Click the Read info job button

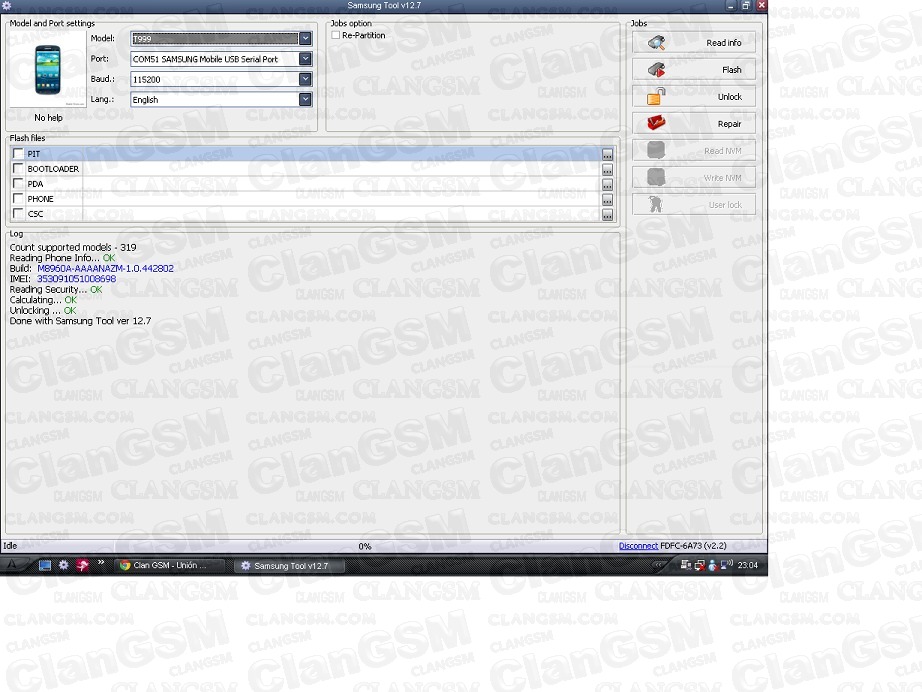pos(694,43)
